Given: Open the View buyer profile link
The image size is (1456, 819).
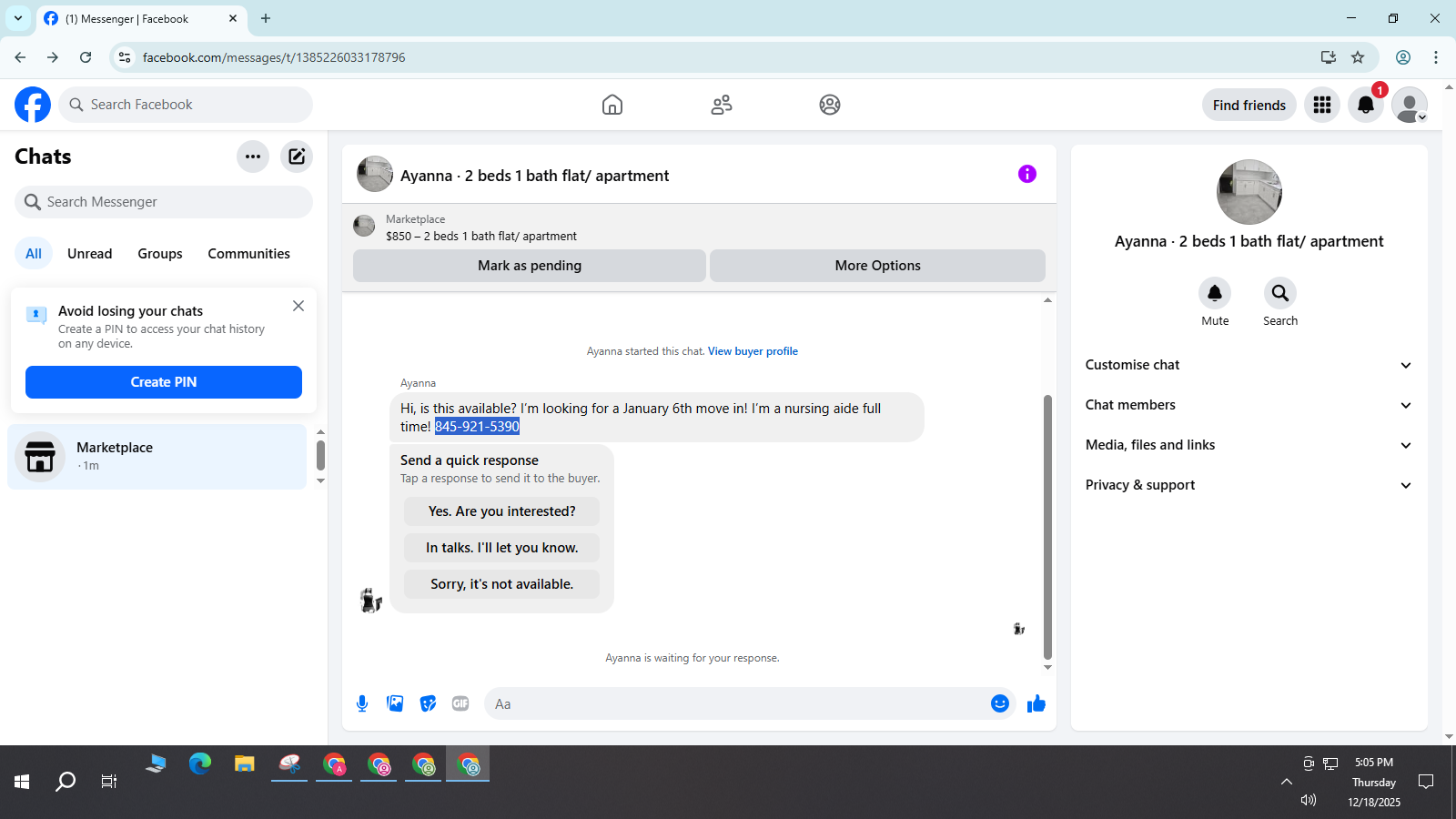Looking at the screenshot, I should coord(753,351).
